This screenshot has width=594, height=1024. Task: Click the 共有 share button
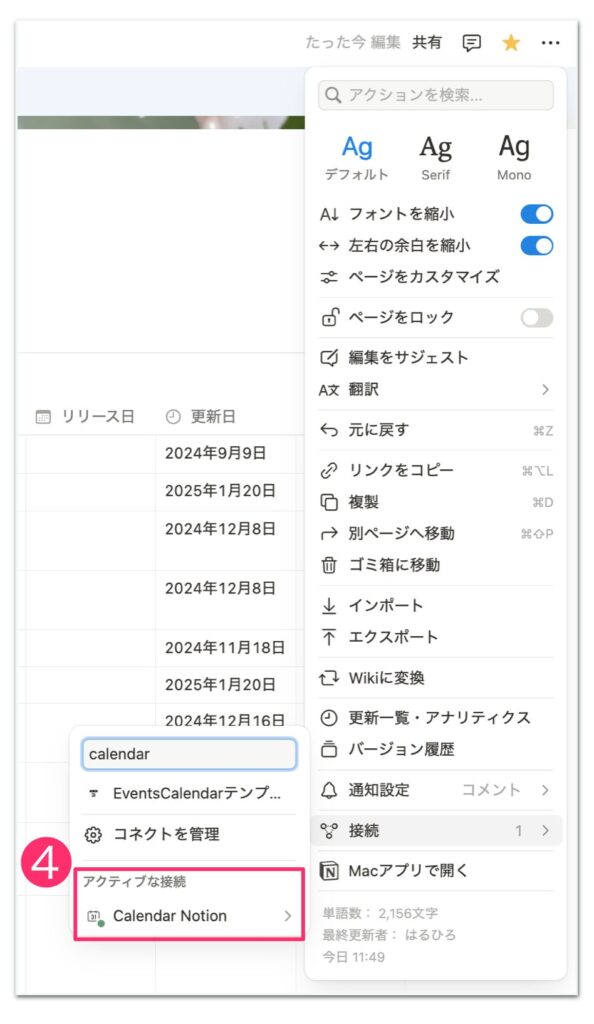click(x=427, y=42)
